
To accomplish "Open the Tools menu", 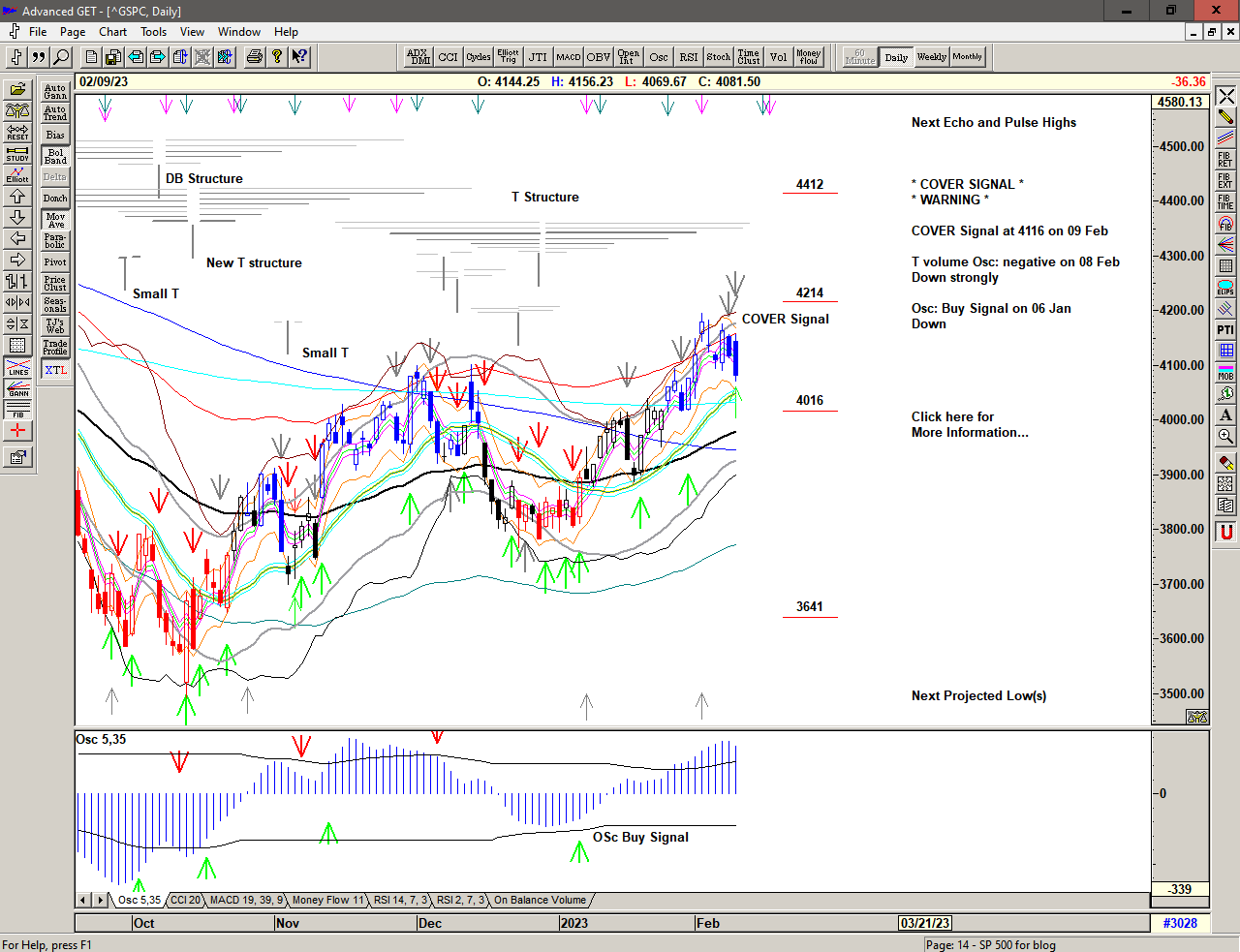I will pos(153,32).
